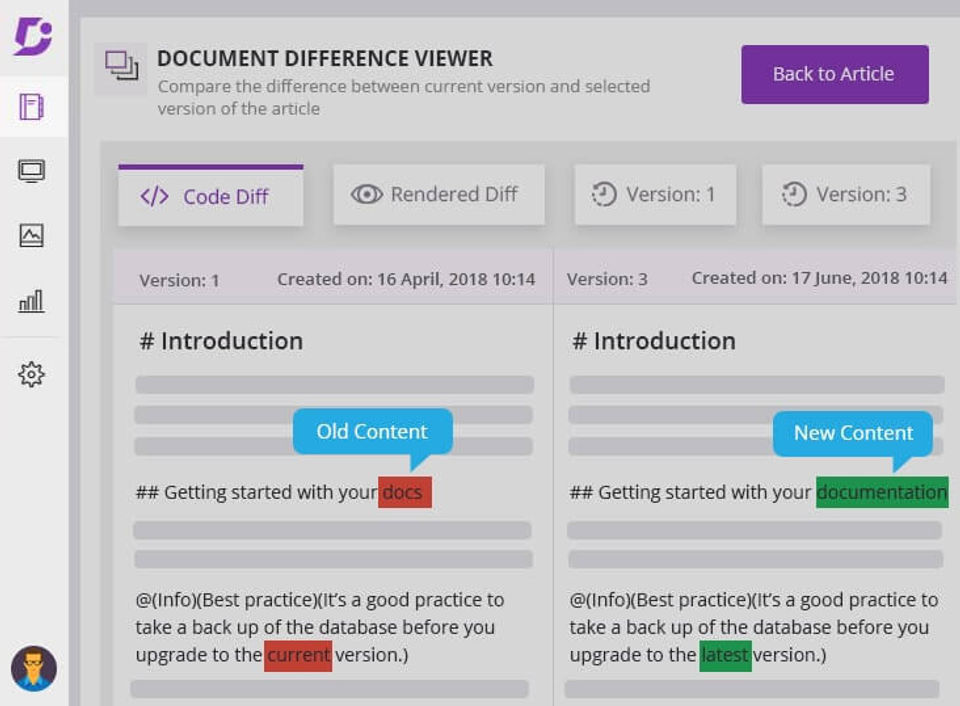
Task: Switch to the Code Diff tab
Action: pyautogui.click(x=211, y=195)
